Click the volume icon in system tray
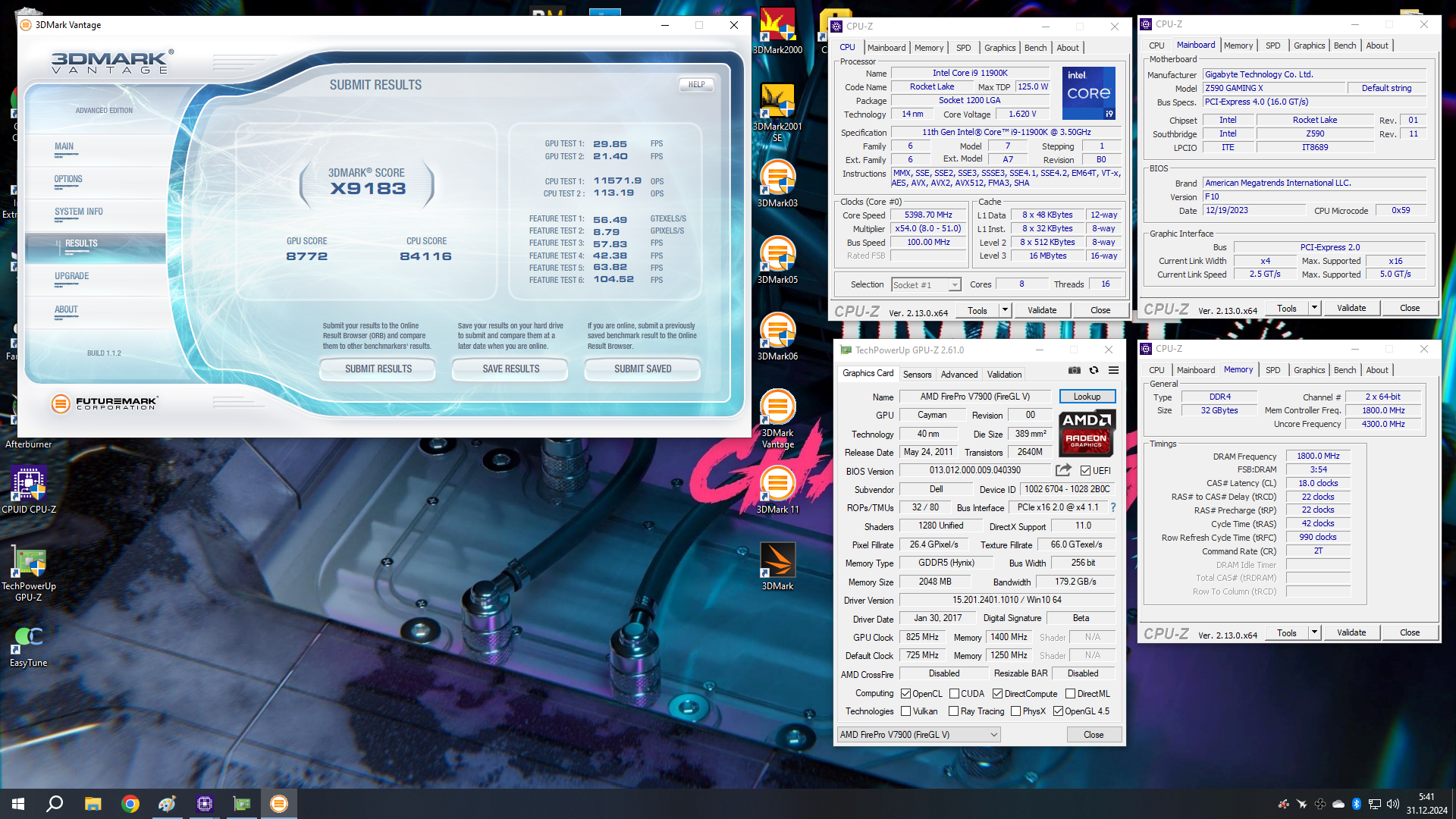1456x819 pixels. coord(1393,804)
